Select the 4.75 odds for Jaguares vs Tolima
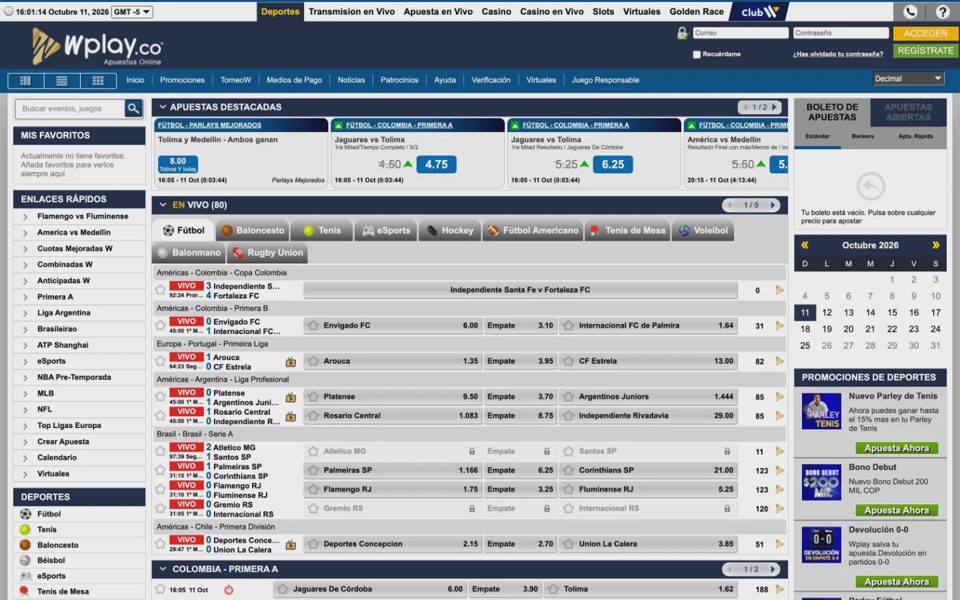 (x=436, y=165)
